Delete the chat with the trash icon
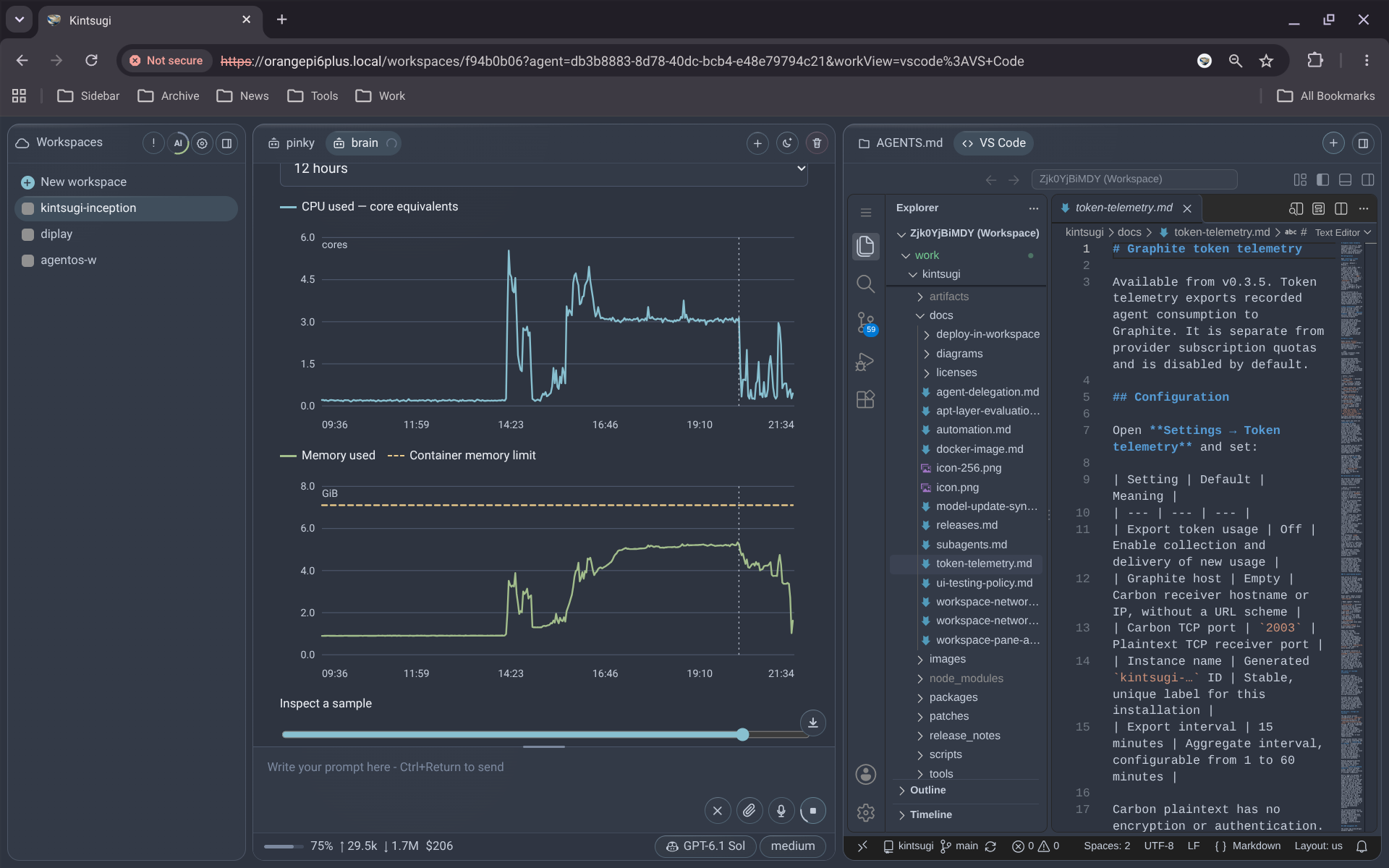The width and height of the screenshot is (1389, 868). 817,143
